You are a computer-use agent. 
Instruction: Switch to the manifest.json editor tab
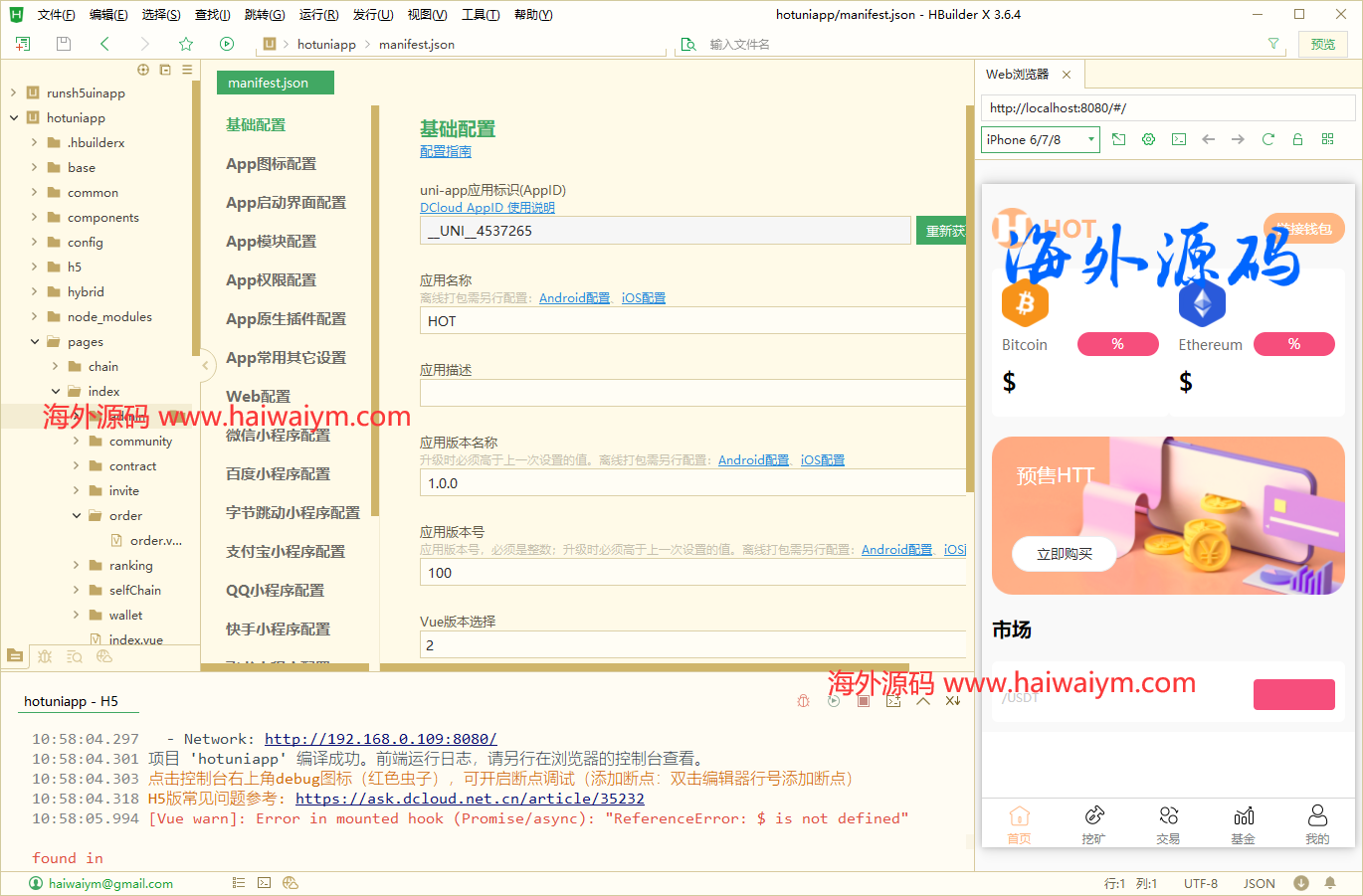[275, 84]
